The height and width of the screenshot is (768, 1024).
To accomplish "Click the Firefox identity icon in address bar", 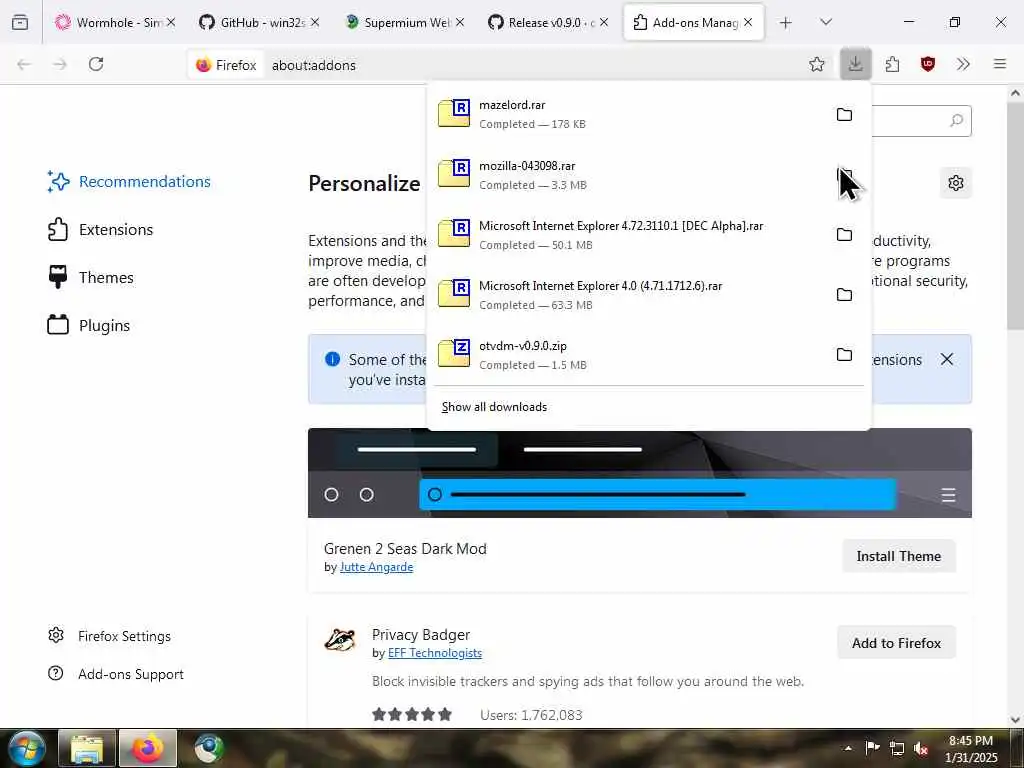I will click(226, 65).
